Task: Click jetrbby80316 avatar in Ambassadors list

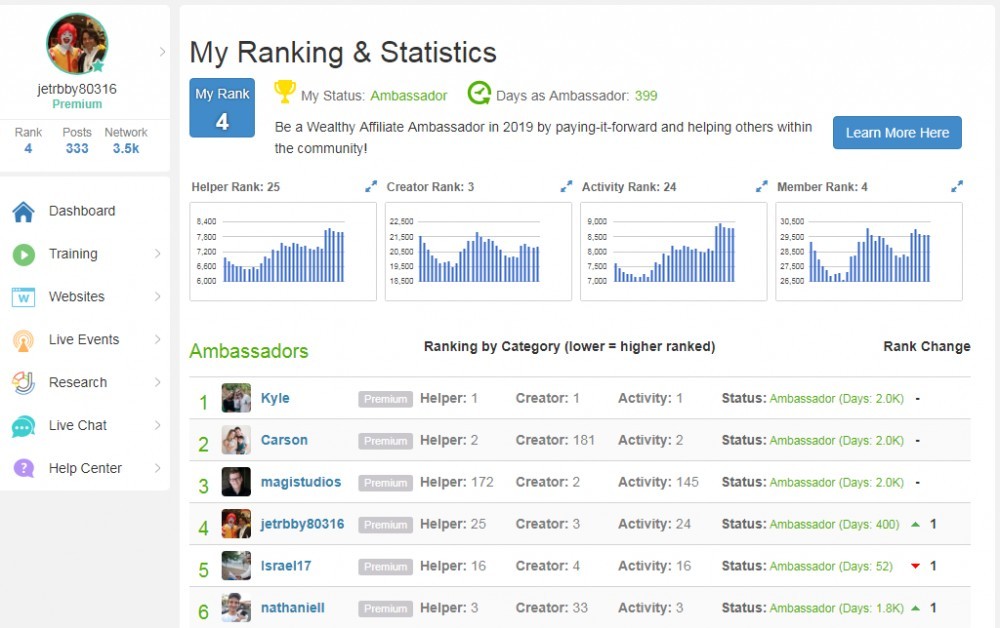Action: (x=236, y=524)
